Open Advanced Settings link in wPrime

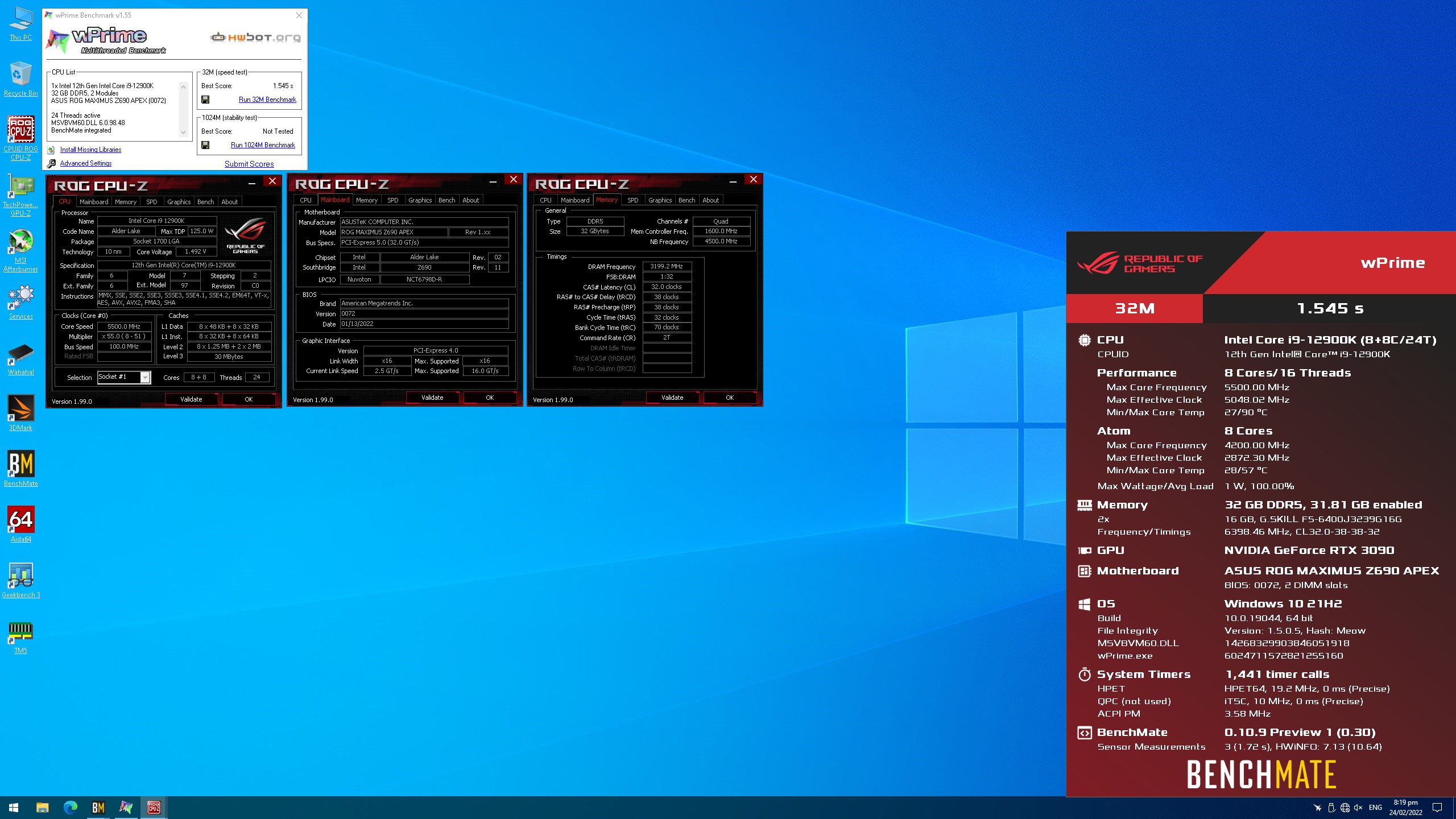[x=86, y=163]
